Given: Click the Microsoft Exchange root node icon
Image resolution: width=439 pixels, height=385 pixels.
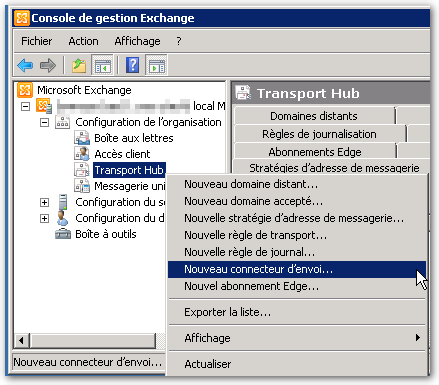Looking at the screenshot, I should pyautogui.click(x=25, y=90).
